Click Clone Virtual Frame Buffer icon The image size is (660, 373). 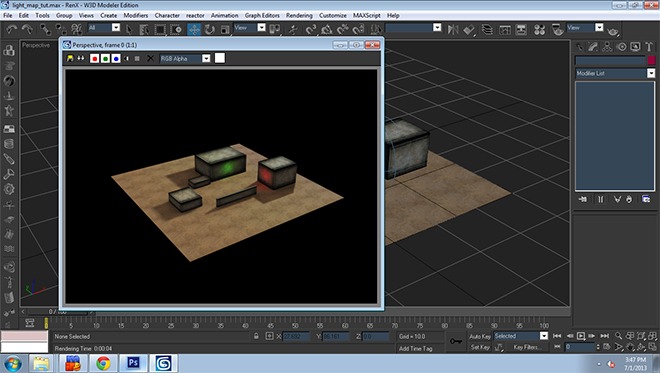(x=80, y=59)
